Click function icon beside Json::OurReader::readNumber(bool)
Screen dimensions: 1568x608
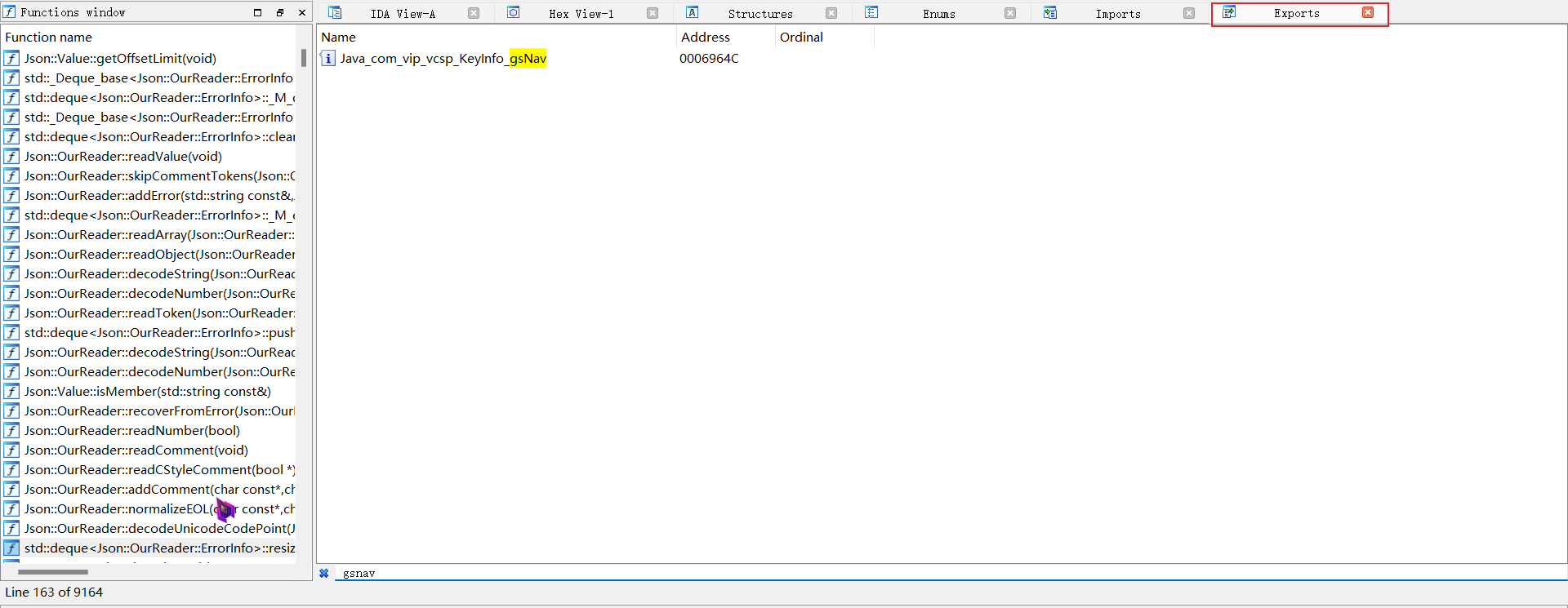coord(11,431)
